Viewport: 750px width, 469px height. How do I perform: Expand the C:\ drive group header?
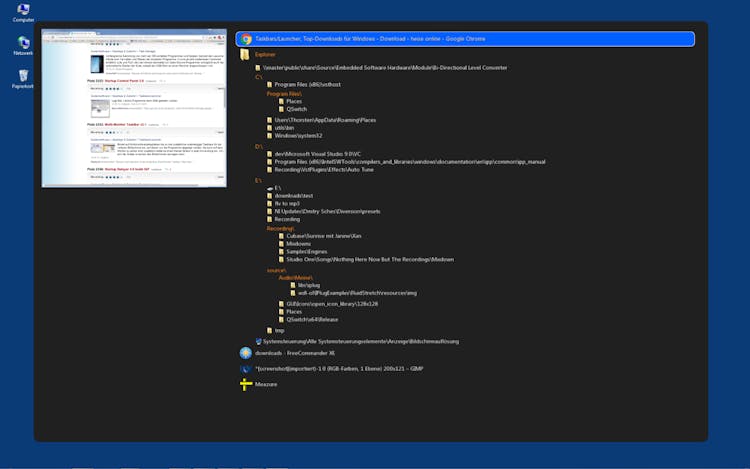[259, 76]
